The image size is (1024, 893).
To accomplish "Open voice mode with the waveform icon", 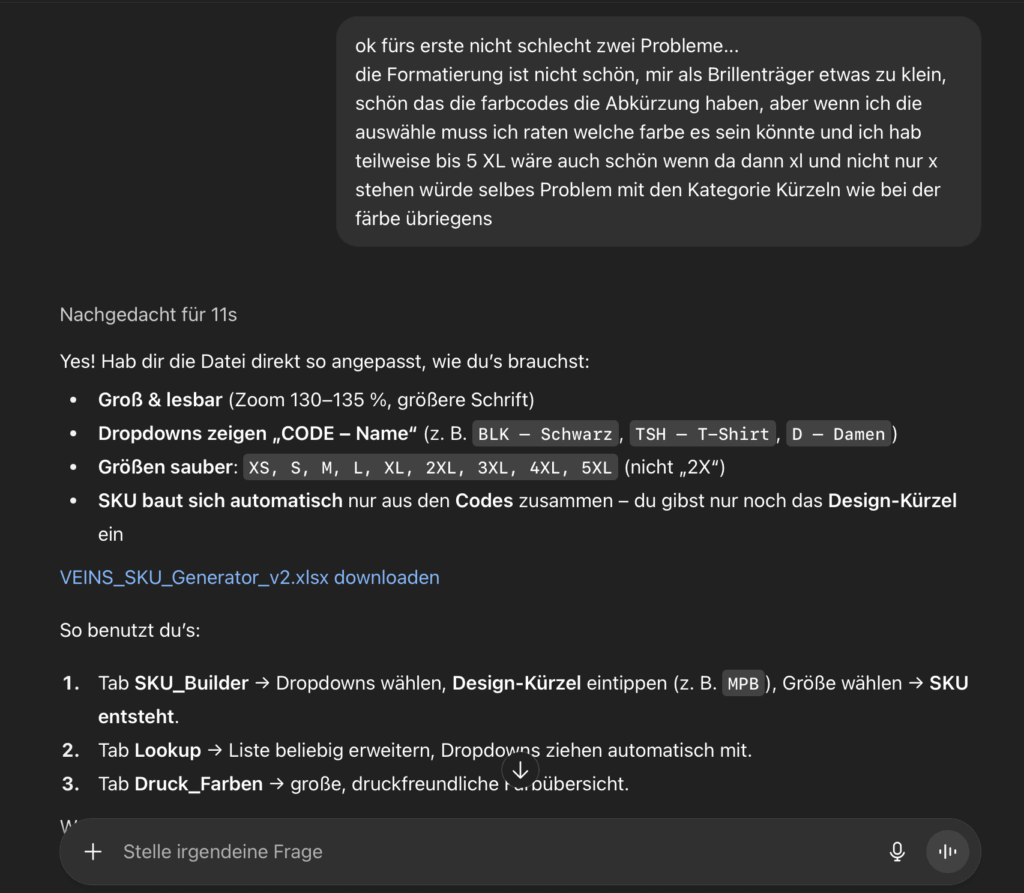I will tap(947, 852).
